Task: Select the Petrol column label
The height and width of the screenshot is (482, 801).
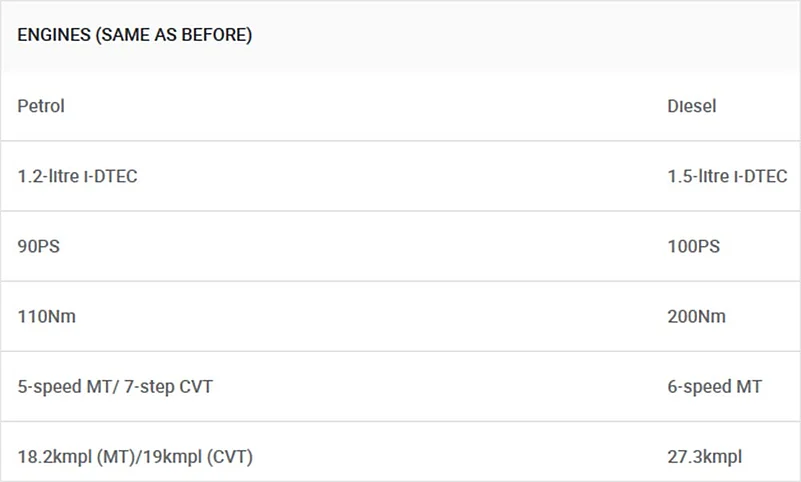Action: (x=41, y=105)
